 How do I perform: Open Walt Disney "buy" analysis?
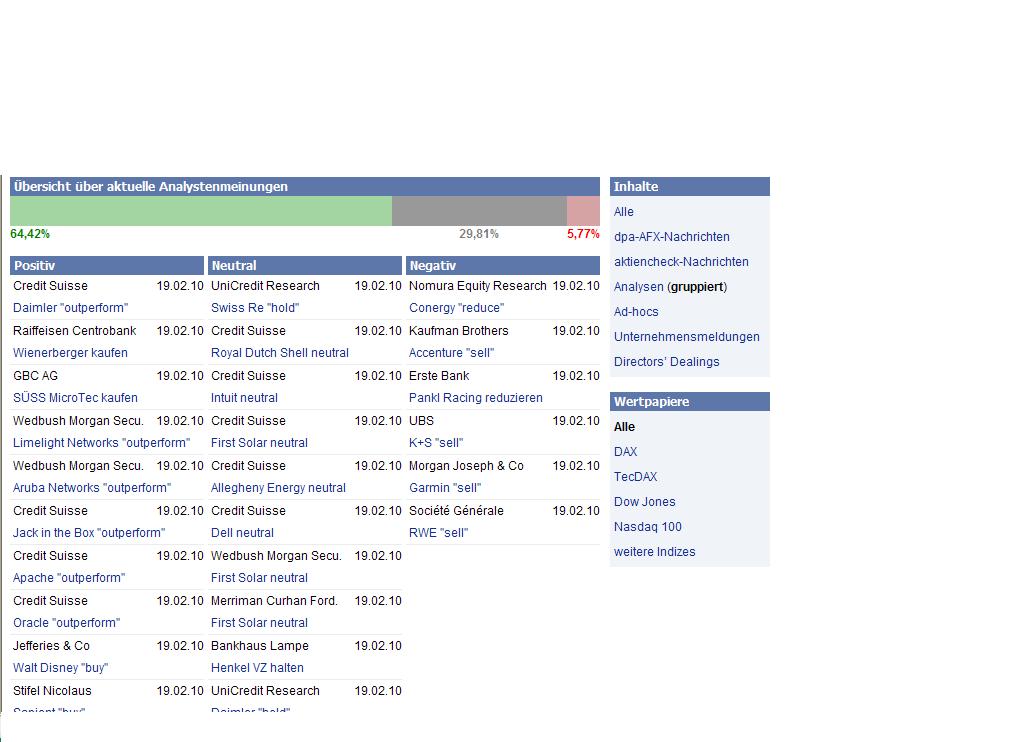pyautogui.click(x=61, y=668)
